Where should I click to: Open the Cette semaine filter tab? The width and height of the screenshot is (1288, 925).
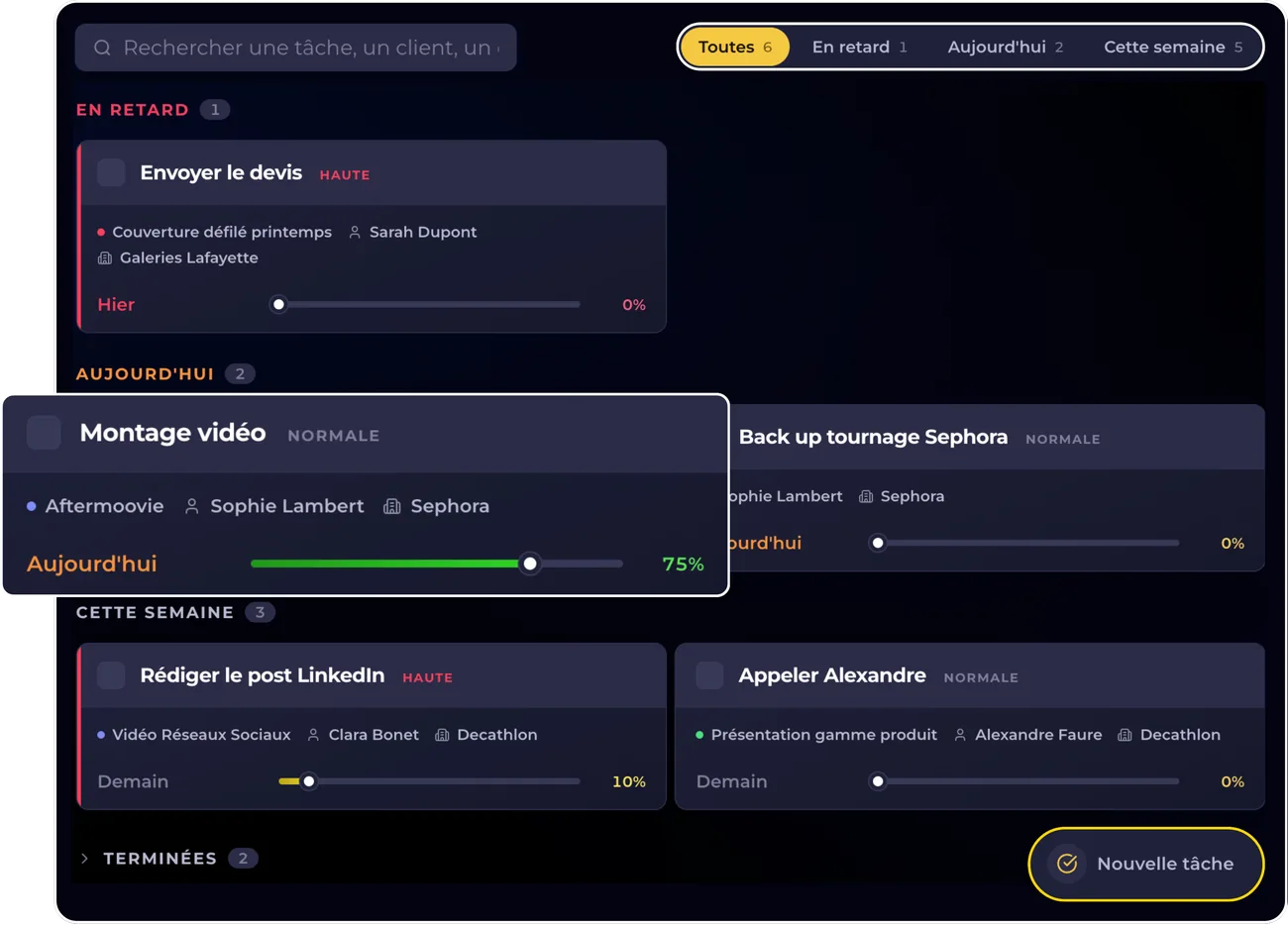1173,47
